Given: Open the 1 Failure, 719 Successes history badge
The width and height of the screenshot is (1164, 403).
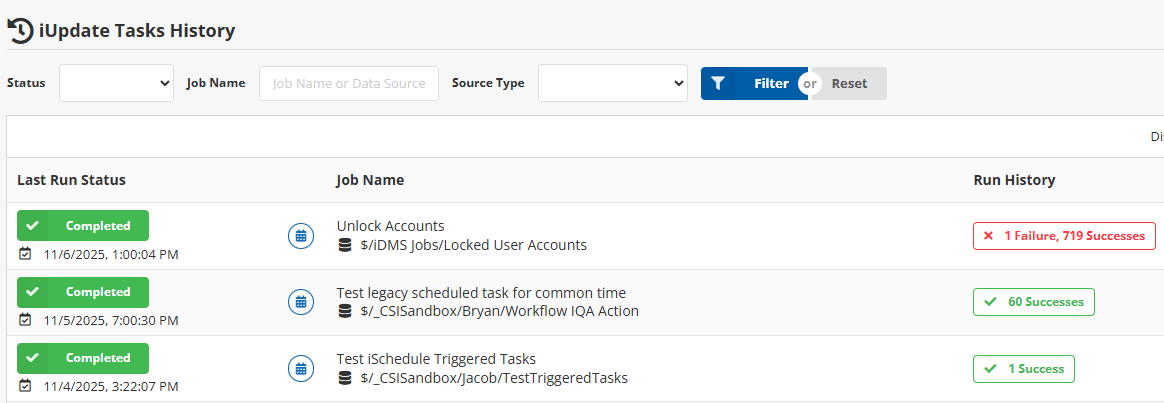Looking at the screenshot, I should click(1064, 236).
